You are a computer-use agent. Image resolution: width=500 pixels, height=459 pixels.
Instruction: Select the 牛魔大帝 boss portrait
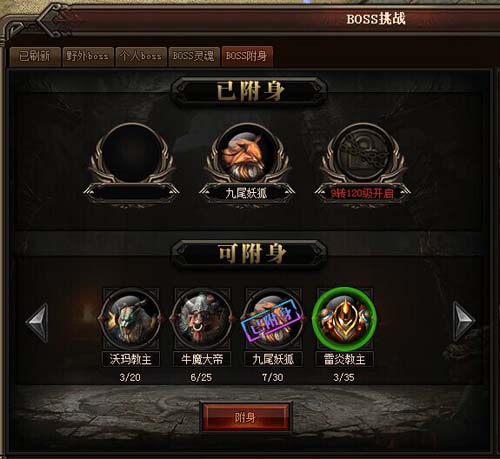tap(202, 319)
